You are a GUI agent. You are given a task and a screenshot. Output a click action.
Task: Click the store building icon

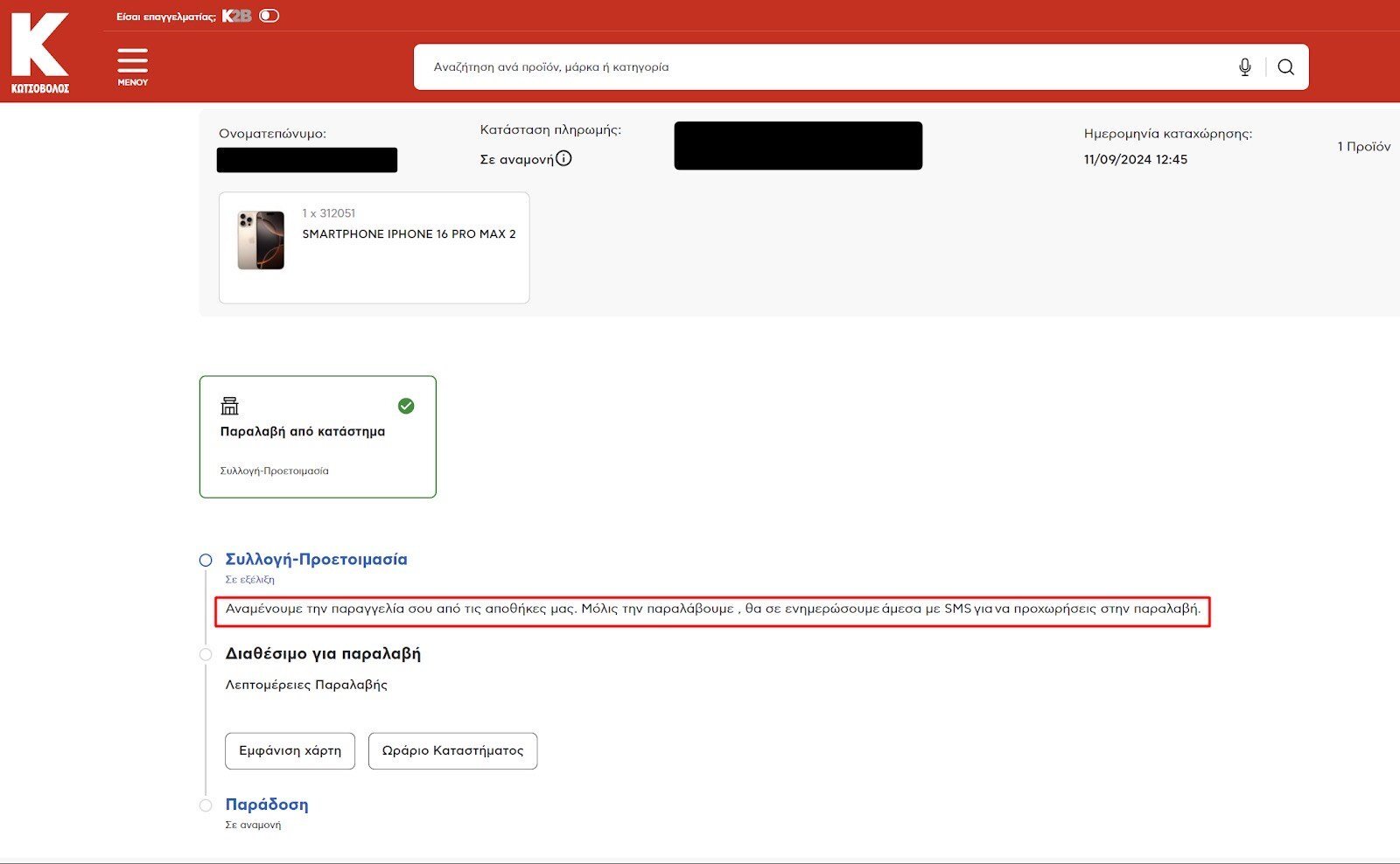click(230, 406)
